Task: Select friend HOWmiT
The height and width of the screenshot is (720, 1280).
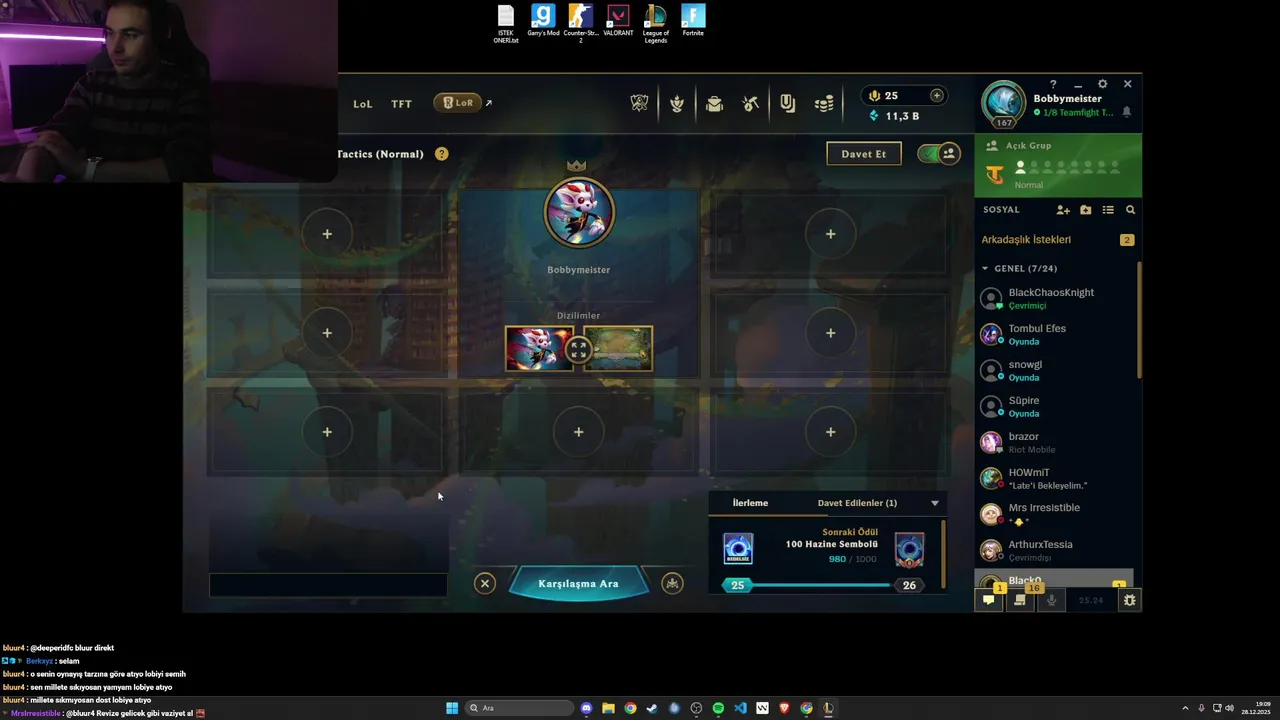Action: (x=1057, y=478)
